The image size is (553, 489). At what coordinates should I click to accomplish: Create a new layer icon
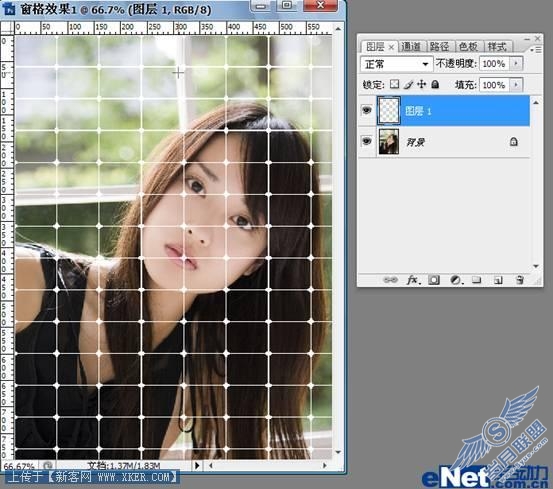[x=498, y=280]
